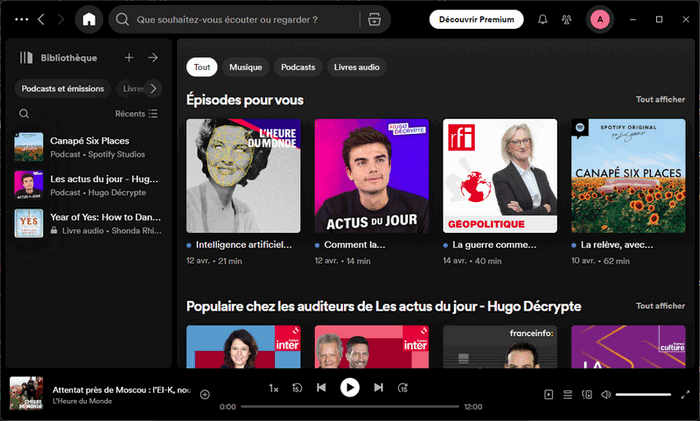
Task: Click the '14 avr. • 40 min' episode info
Action: (x=472, y=261)
